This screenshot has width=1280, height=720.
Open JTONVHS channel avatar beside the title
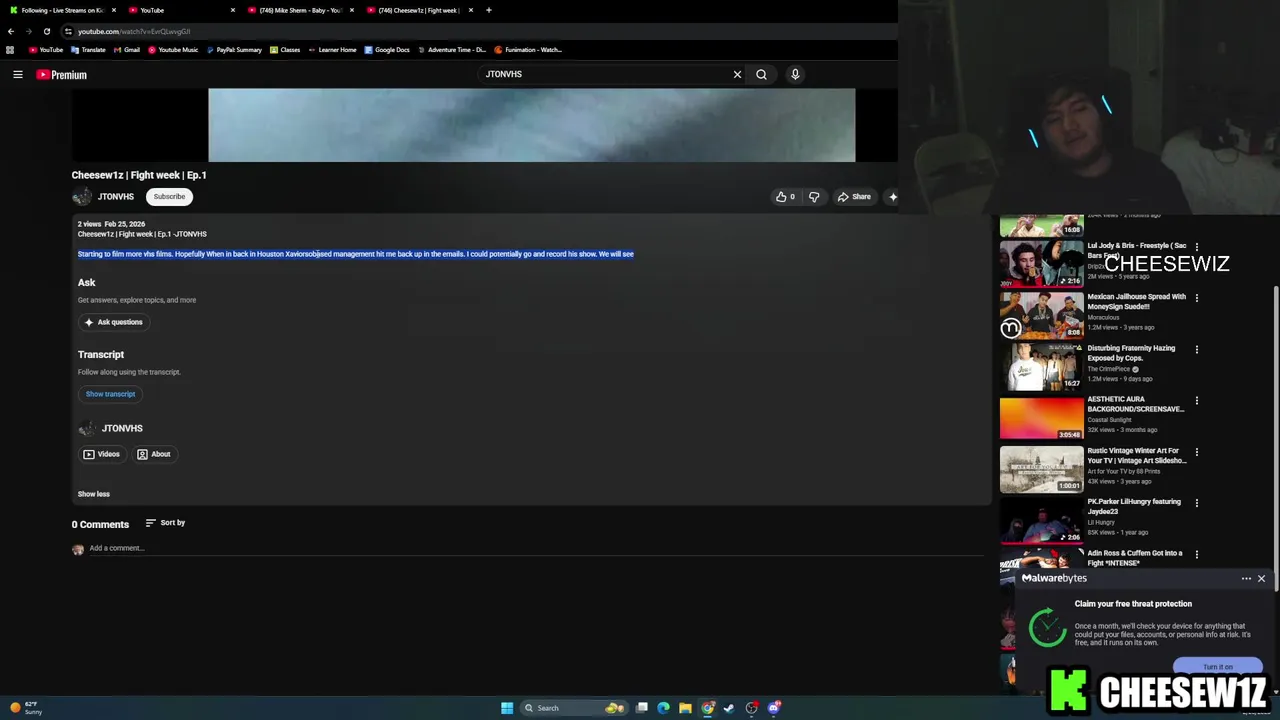[x=81, y=197]
